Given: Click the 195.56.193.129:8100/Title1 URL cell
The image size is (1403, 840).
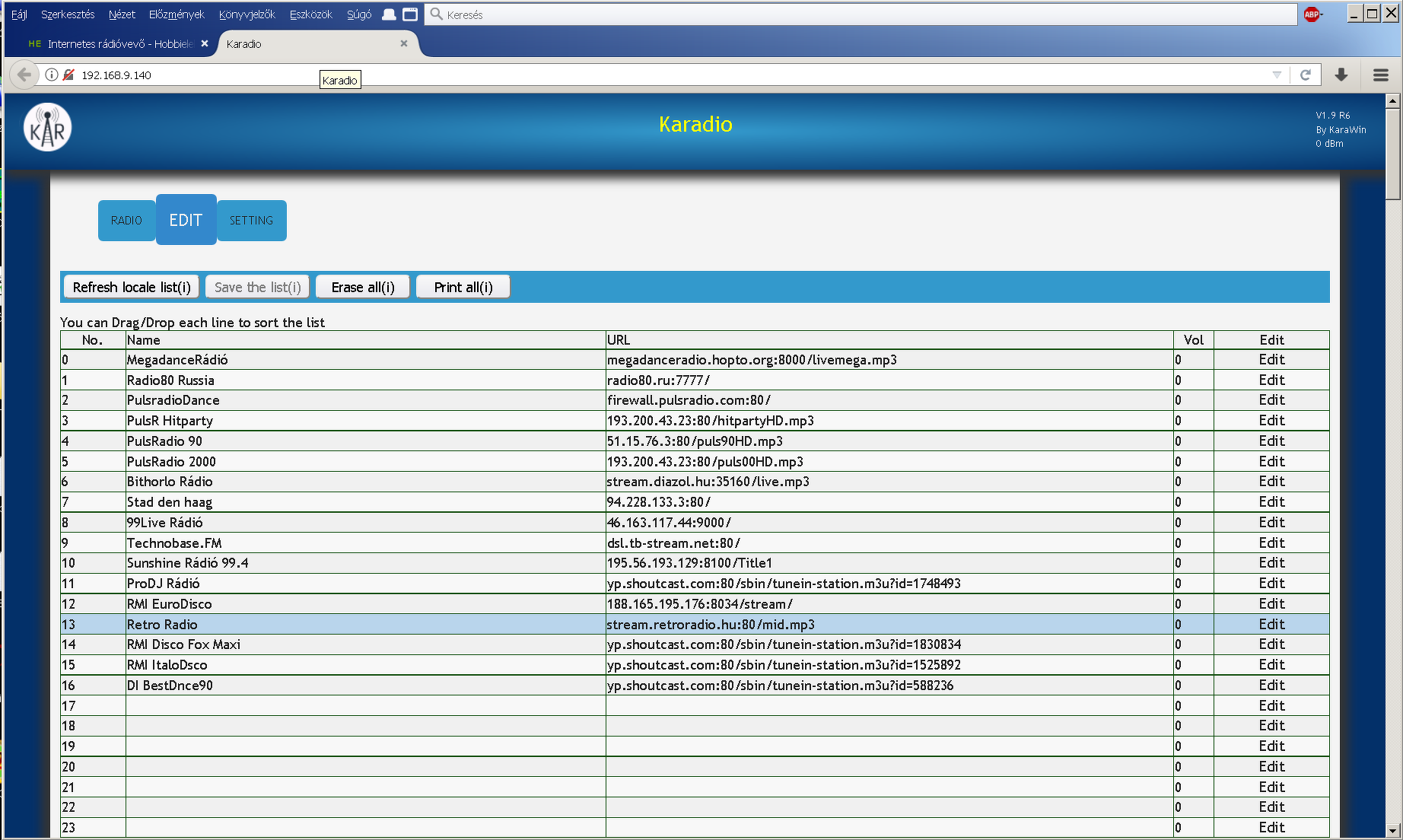Looking at the screenshot, I should [889, 563].
